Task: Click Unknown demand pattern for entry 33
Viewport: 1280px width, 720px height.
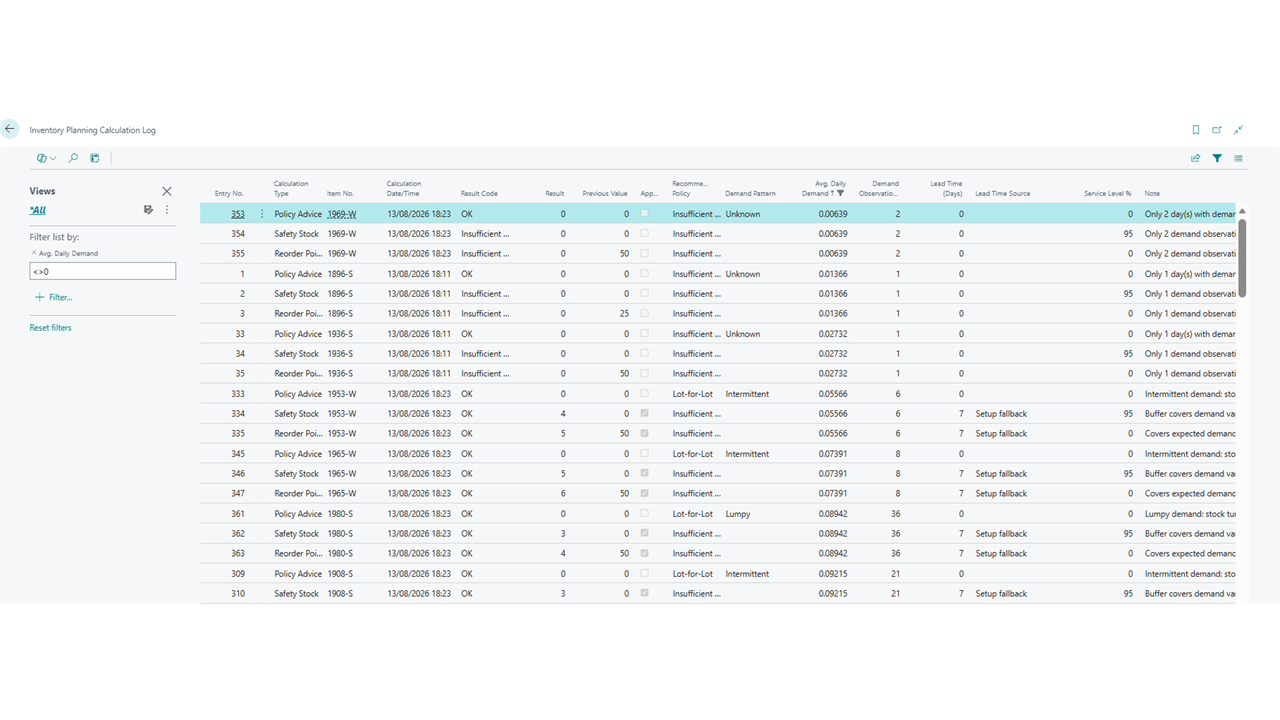Action: (742, 334)
